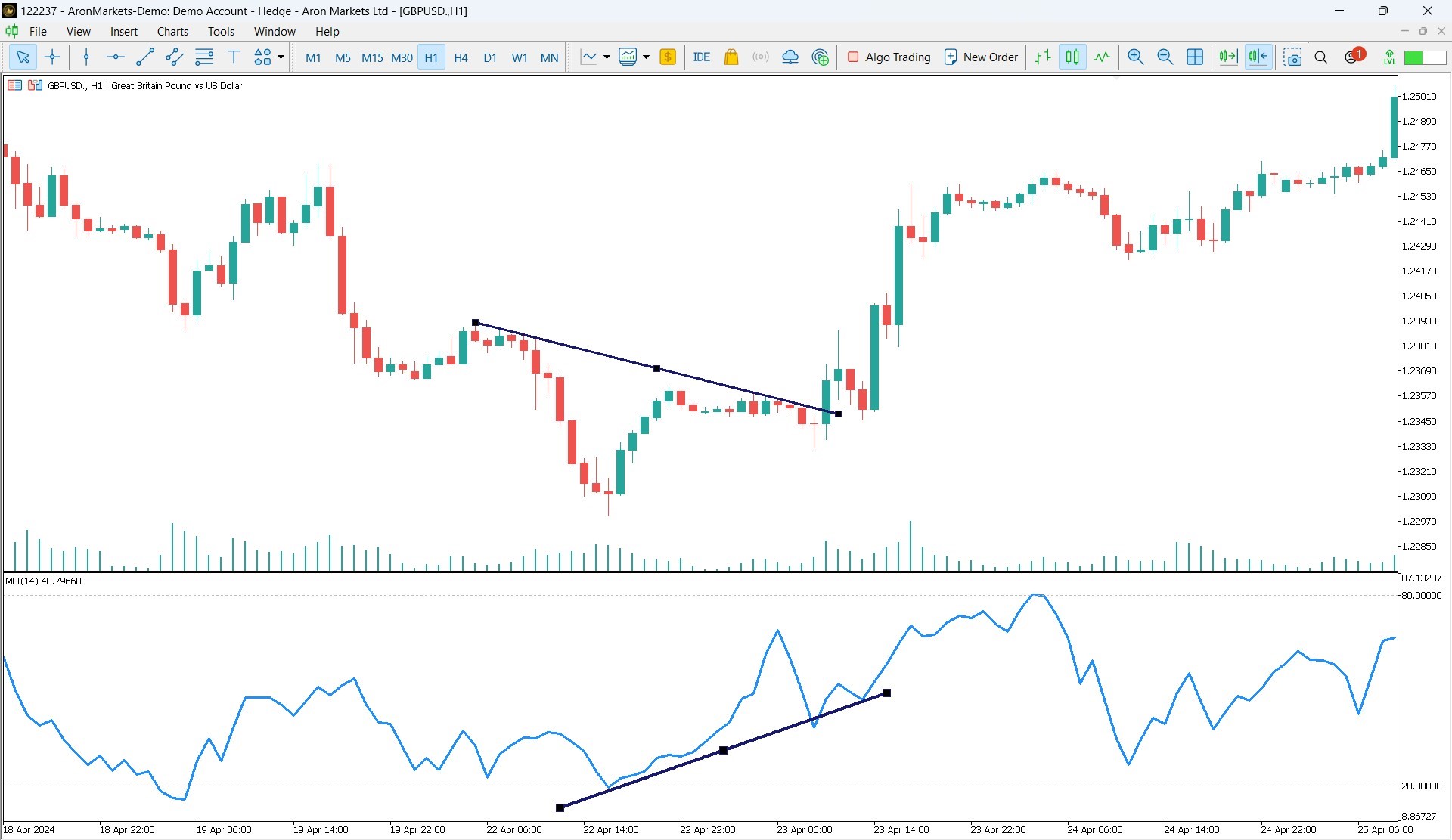Select the crosshair cursor tool
Viewport: 1452px width, 840px height.
[x=52, y=57]
